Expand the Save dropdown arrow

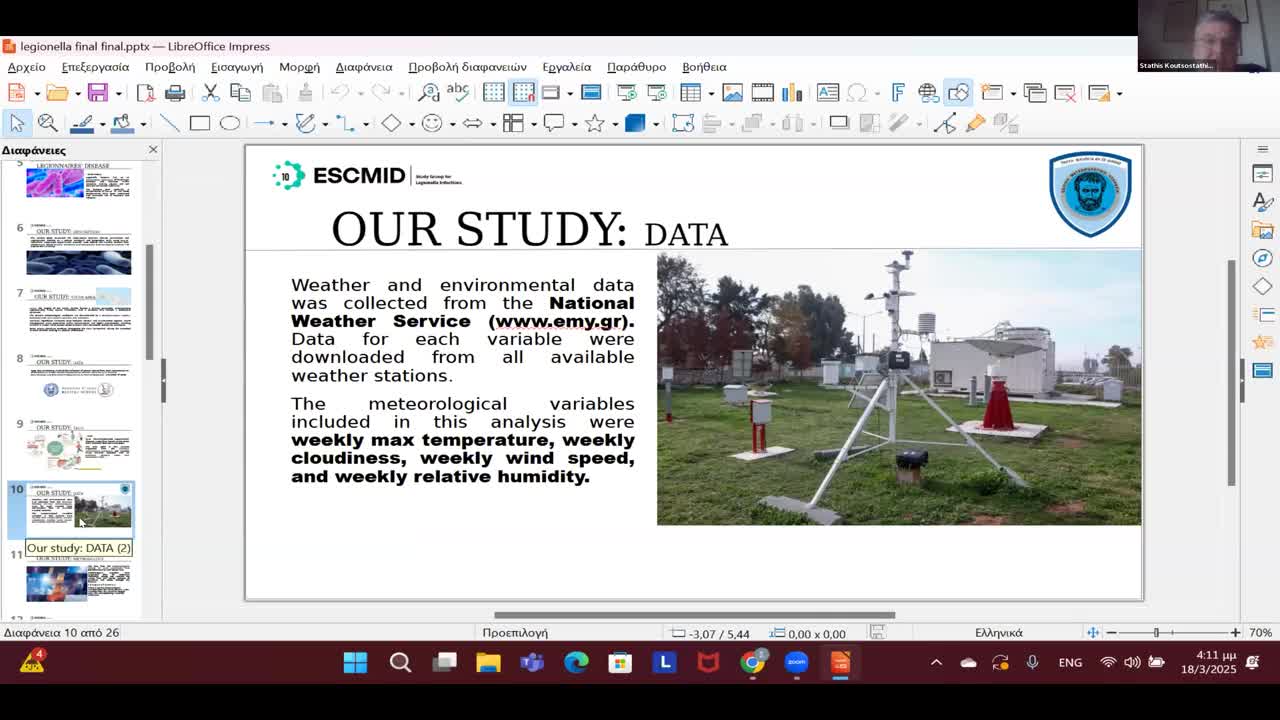tap(117, 93)
